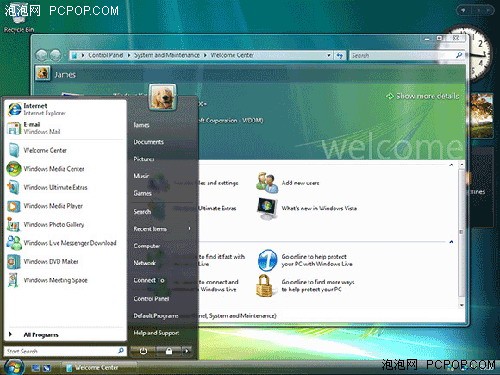
Task: Click What's new in Windows Vista text
Action: tap(319, 208)
